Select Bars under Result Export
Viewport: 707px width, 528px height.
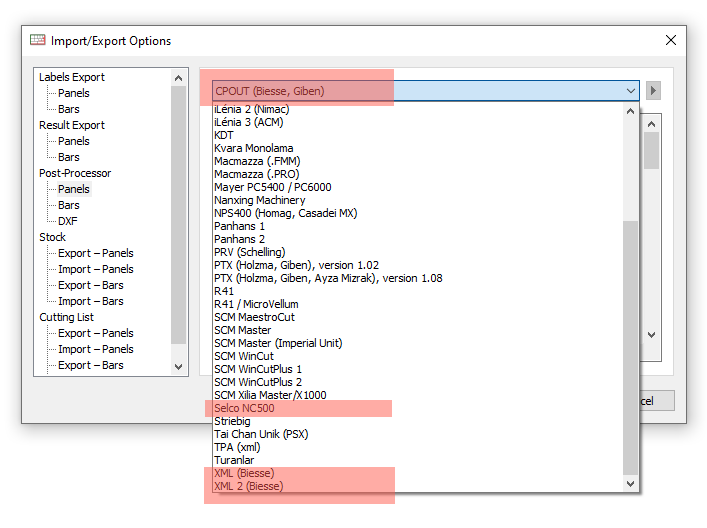(x=69, y=157)
